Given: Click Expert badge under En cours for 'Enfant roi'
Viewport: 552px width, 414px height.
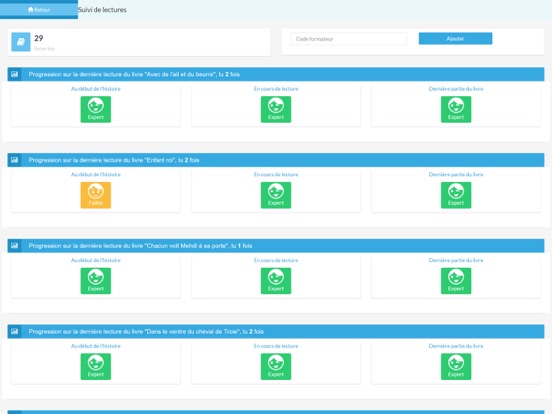Looking at the screenshot, I should pos(276,195).
